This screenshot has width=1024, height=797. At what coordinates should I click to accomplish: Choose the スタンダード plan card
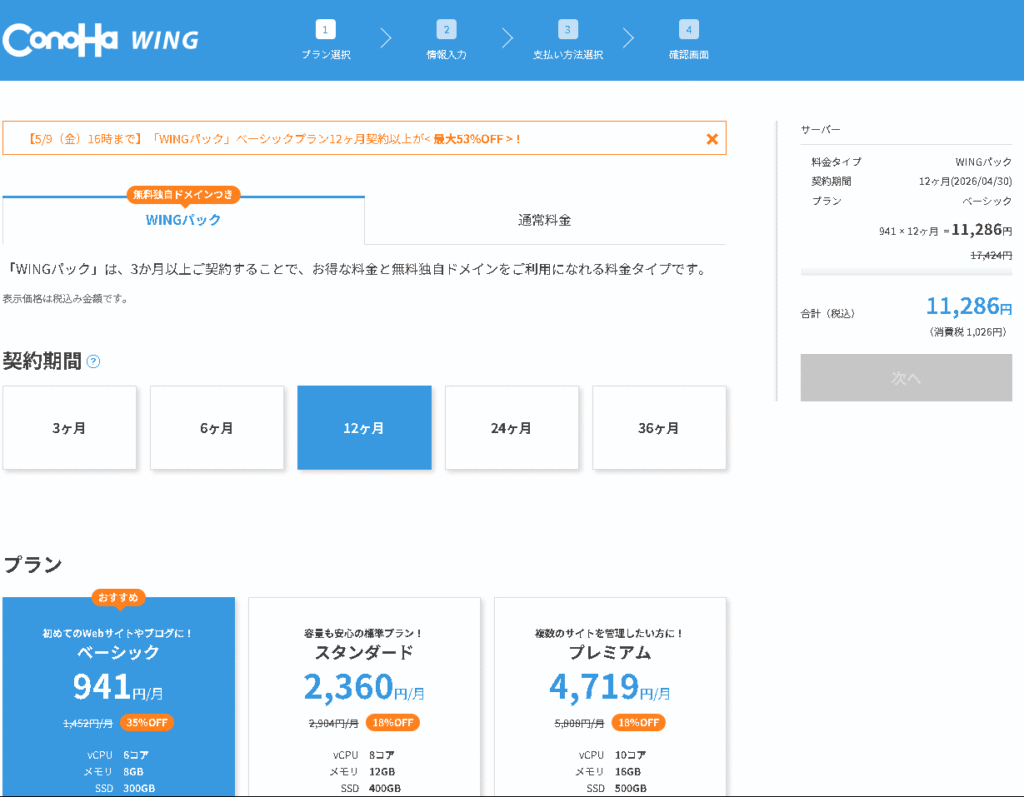[x=364, y=696]
